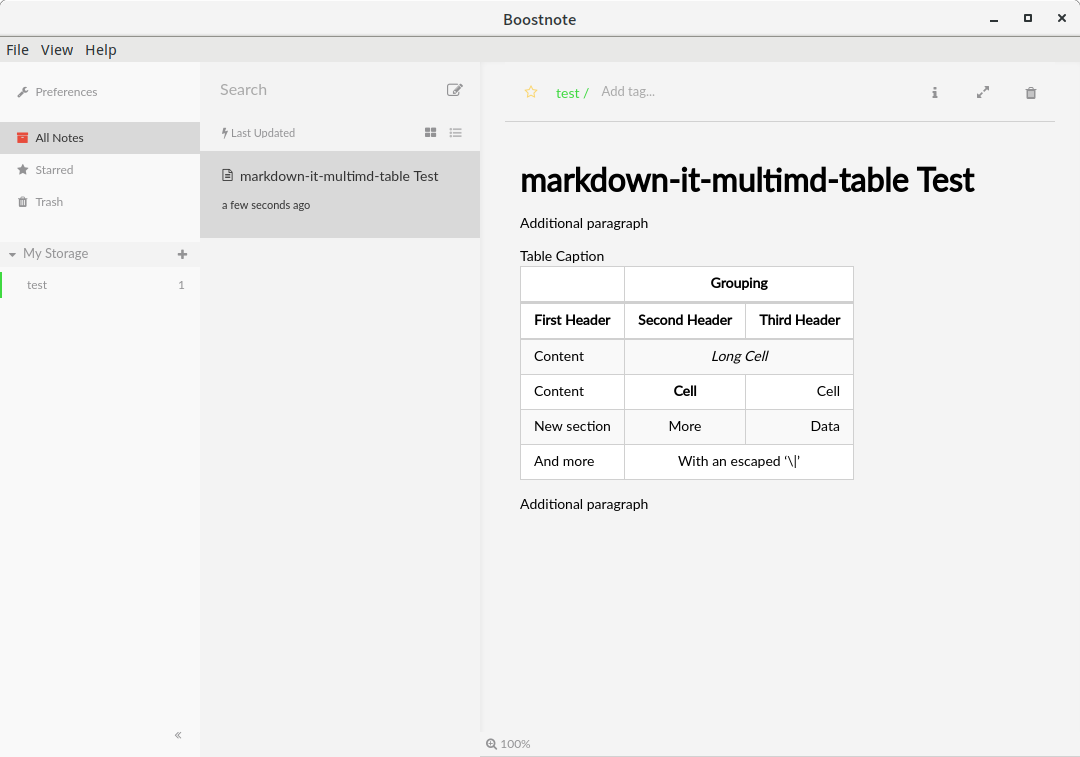Select the markdown-it-multimd-table Test note
The height and width of the screenshot is (757, 1080).
tap(340, 194)
